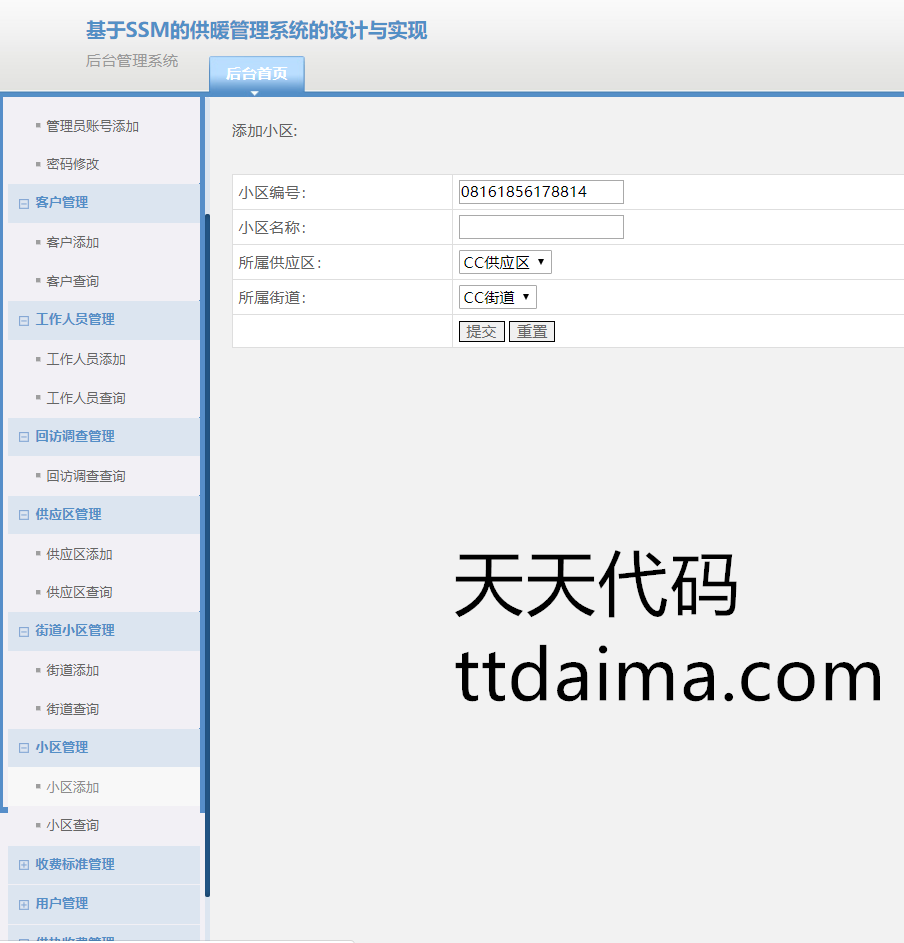Screen dimensions: 904x943
Task: Click the sidebar vertical scrollbar
Action: 207,550
